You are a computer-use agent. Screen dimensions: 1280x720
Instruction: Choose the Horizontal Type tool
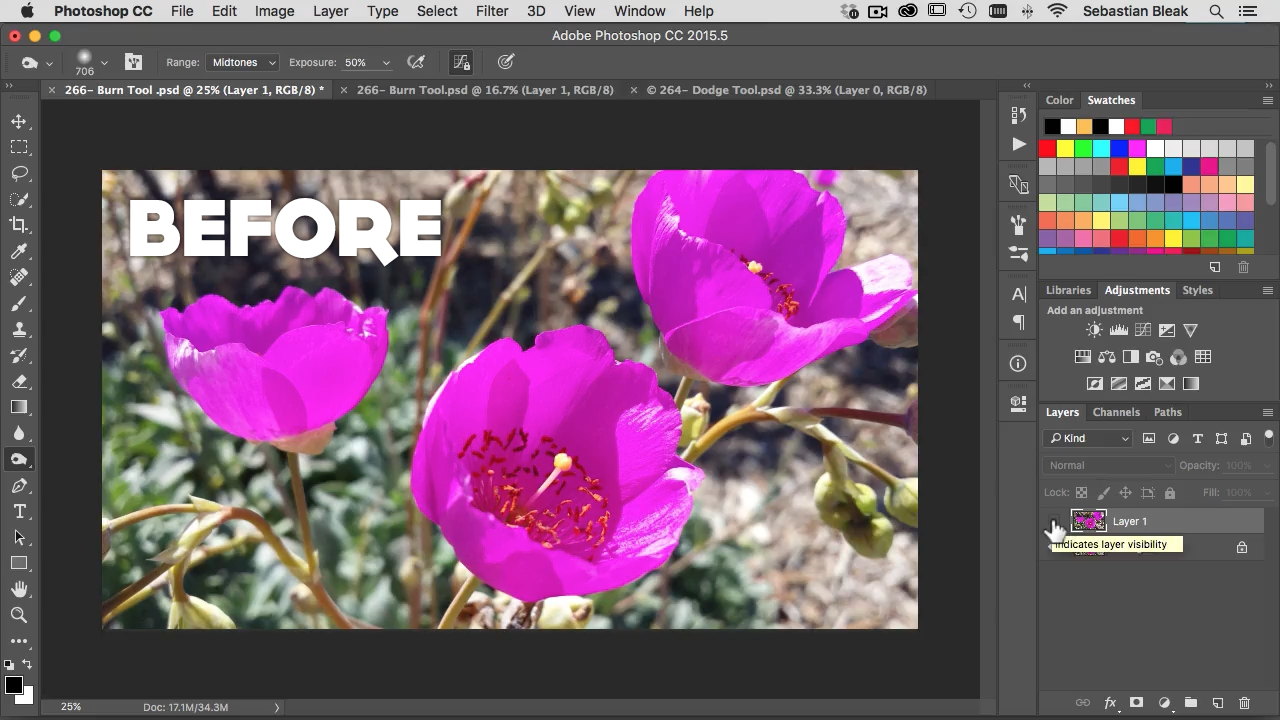[x=19, y=511]
